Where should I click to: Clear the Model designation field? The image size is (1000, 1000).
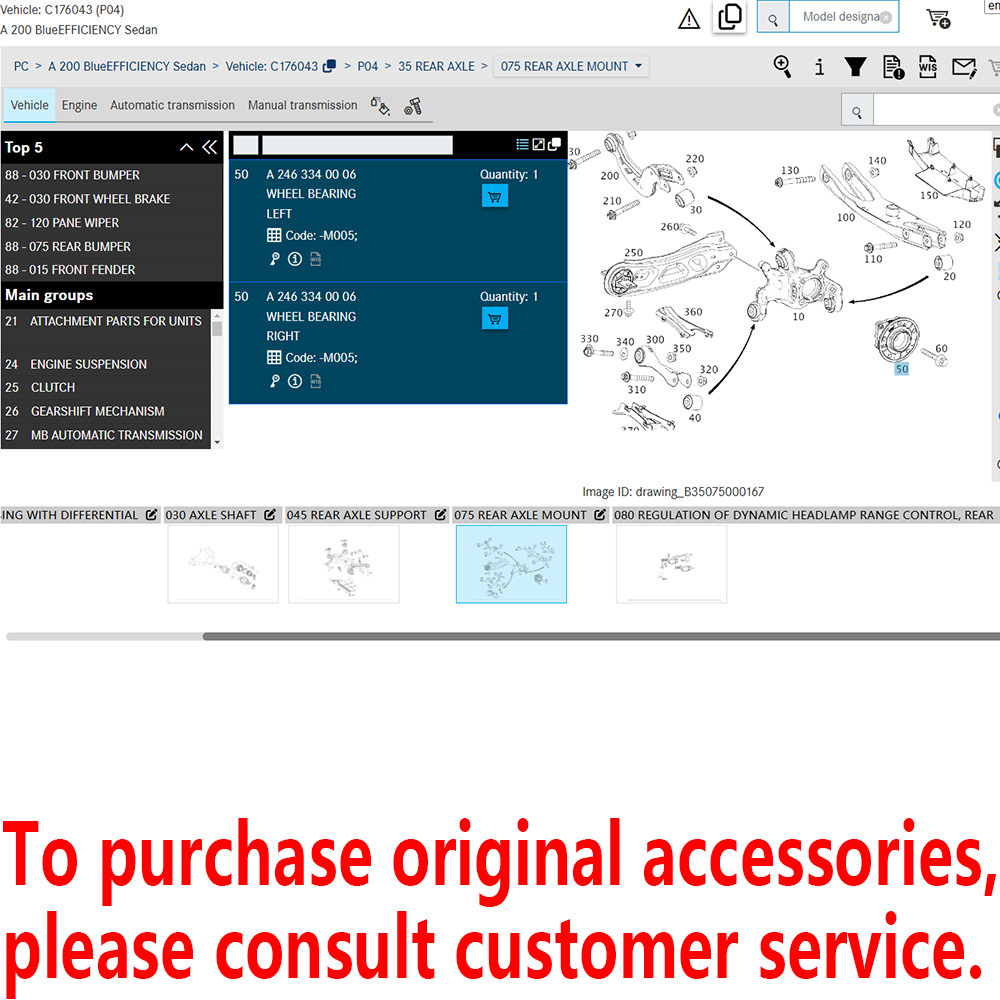pos(886,17)
